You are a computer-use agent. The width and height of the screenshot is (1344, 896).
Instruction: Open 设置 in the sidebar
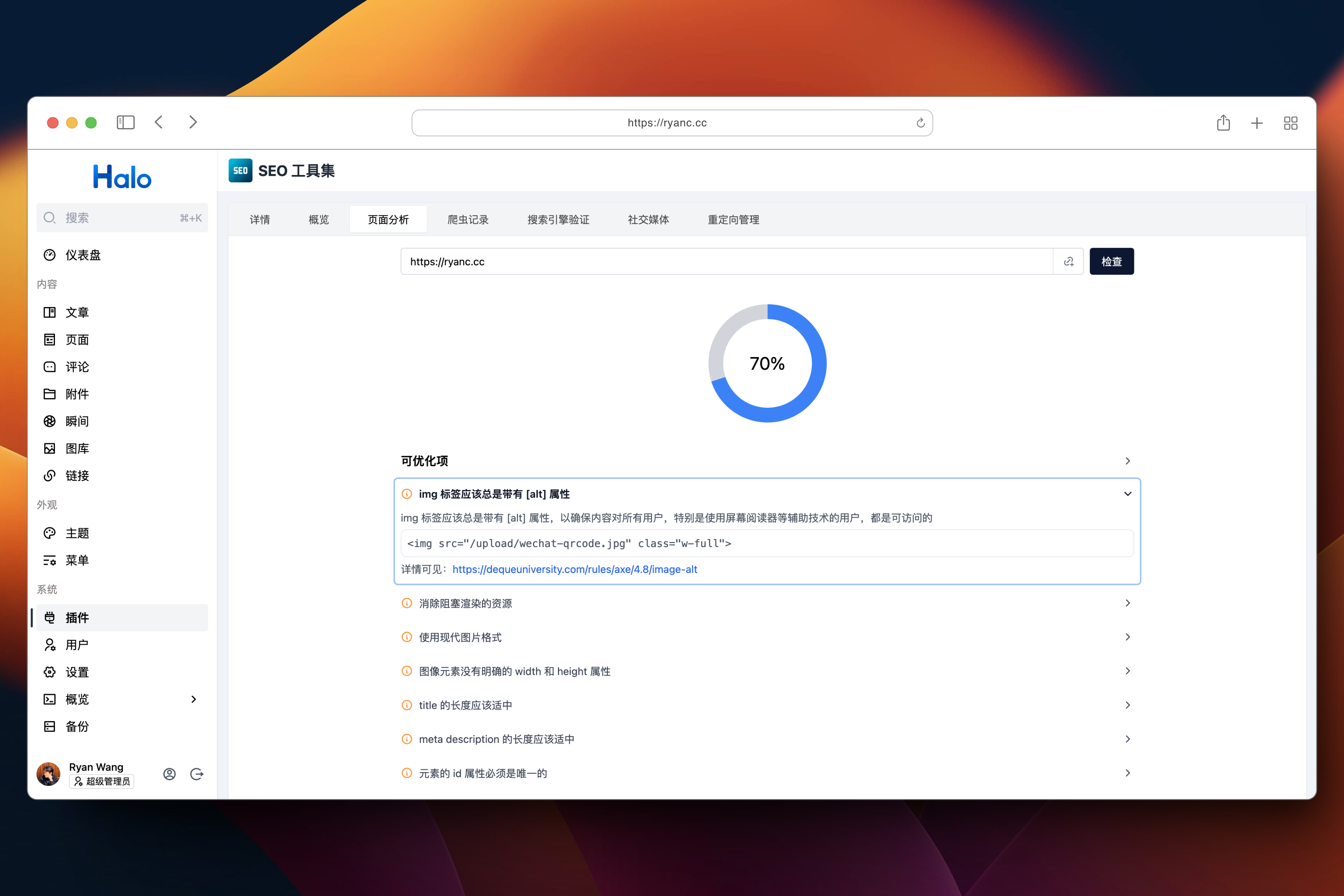point(122,672)
